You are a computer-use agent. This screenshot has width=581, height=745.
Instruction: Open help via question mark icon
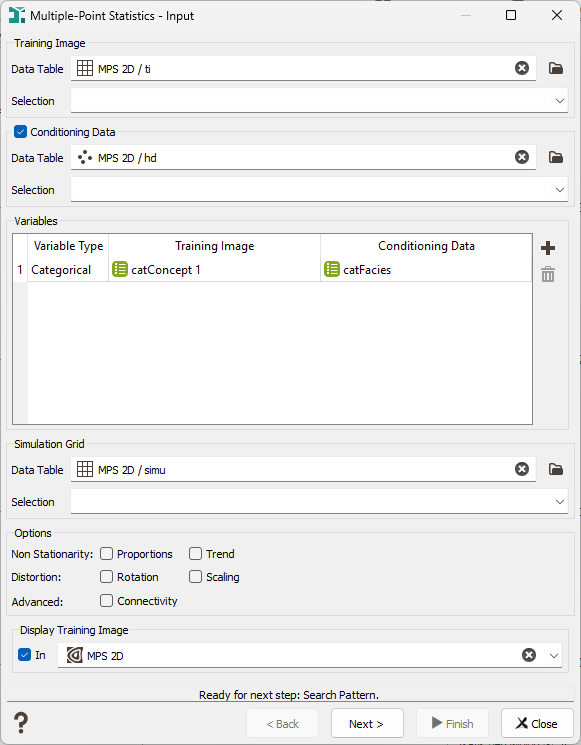pyautogui.click(x=21, y=723)
